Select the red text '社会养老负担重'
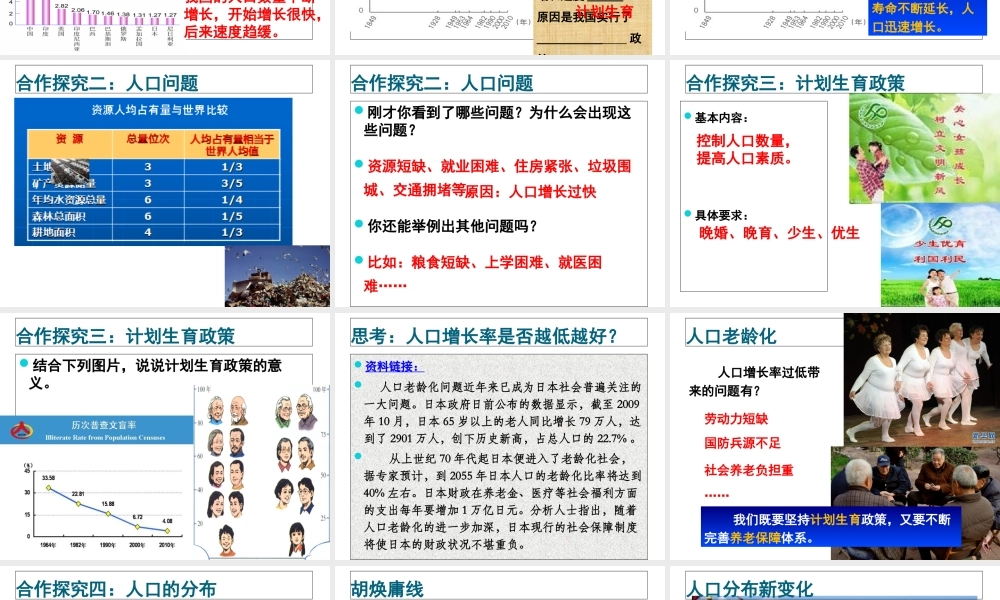 click(749, 471)
